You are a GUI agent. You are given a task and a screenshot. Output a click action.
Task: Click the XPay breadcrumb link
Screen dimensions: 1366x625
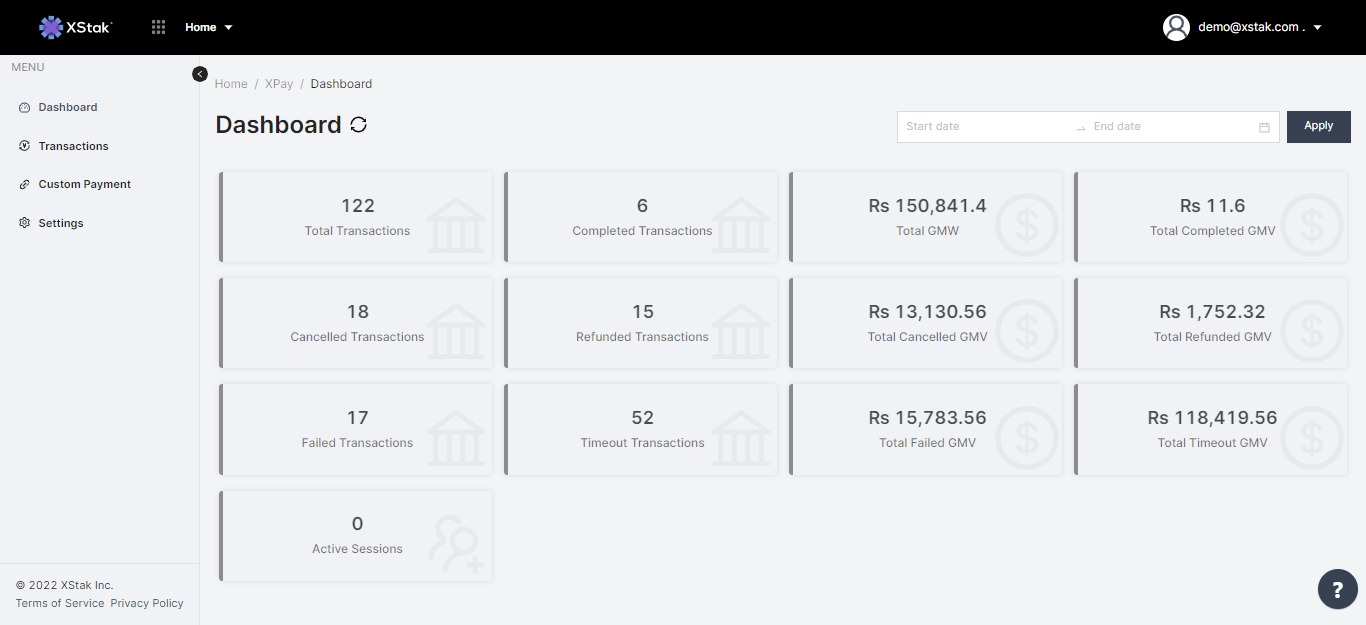[279, 84]
